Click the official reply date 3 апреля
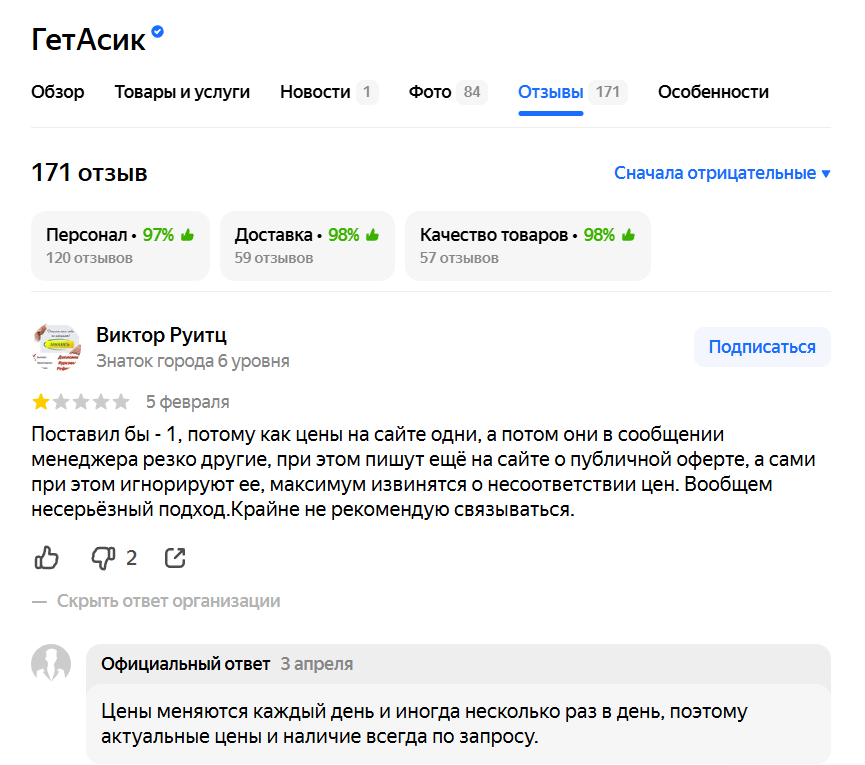Viewport: 865px width, 765px height. coord(317,664)
